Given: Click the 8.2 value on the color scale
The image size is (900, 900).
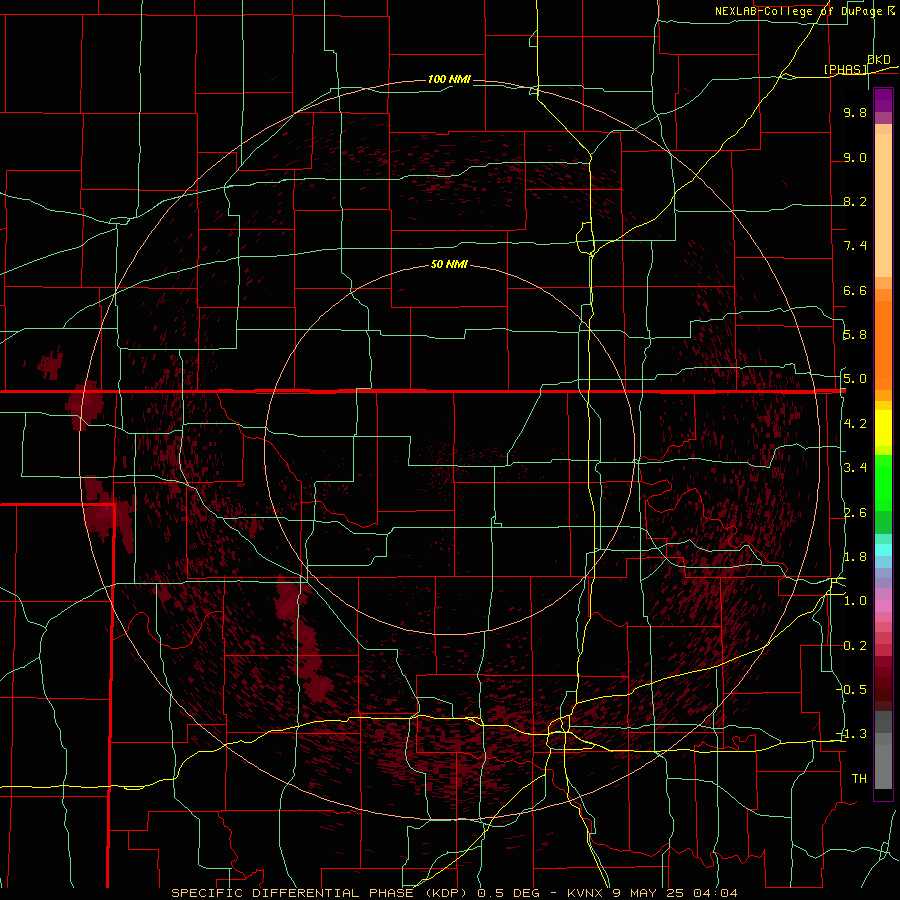Looking at the screenshot, I should coord(855,201).
